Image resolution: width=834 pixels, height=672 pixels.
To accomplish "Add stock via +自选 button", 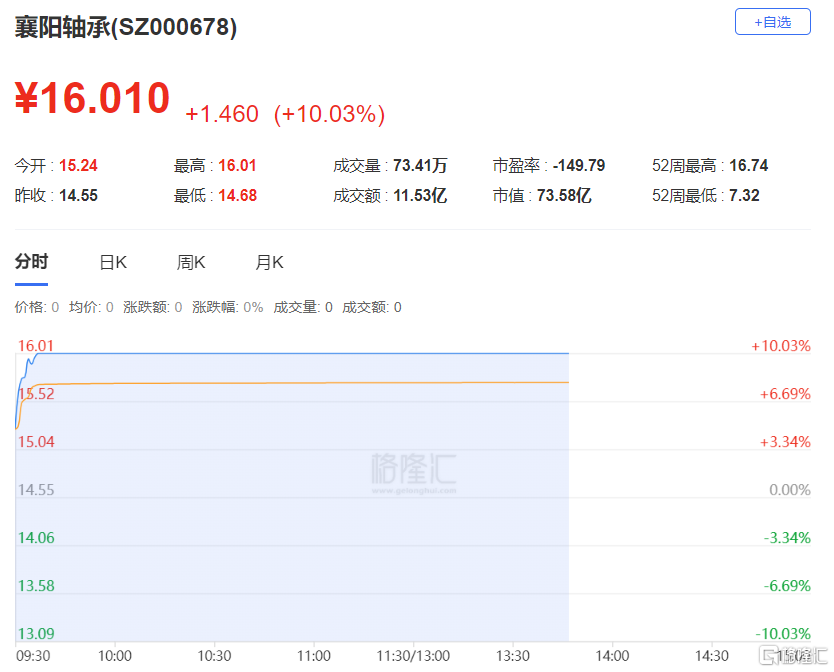I will pos(772,22).
